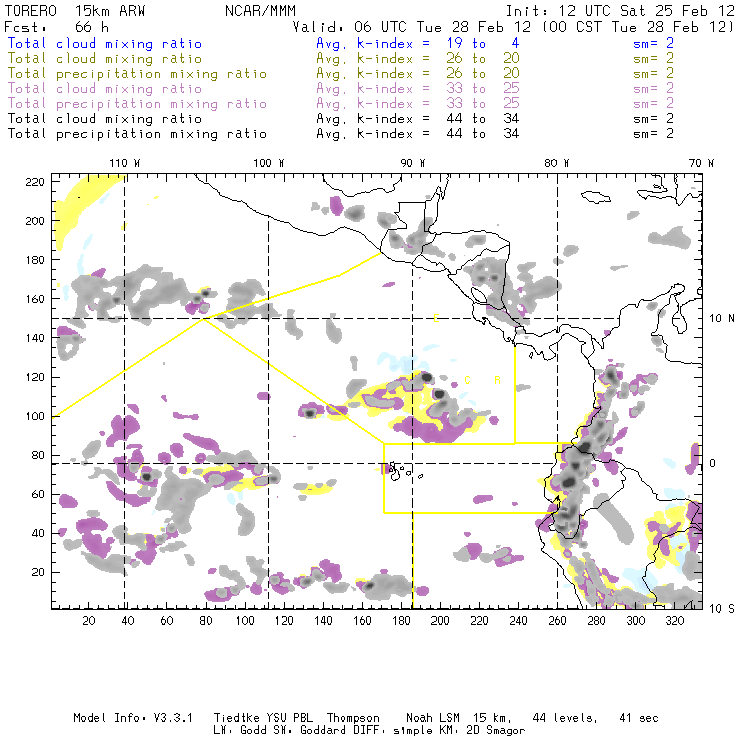Click the yellow 'R' marker on the map
Image resolution: width=740 pixels, height=740 pixels.
(497, 380)
